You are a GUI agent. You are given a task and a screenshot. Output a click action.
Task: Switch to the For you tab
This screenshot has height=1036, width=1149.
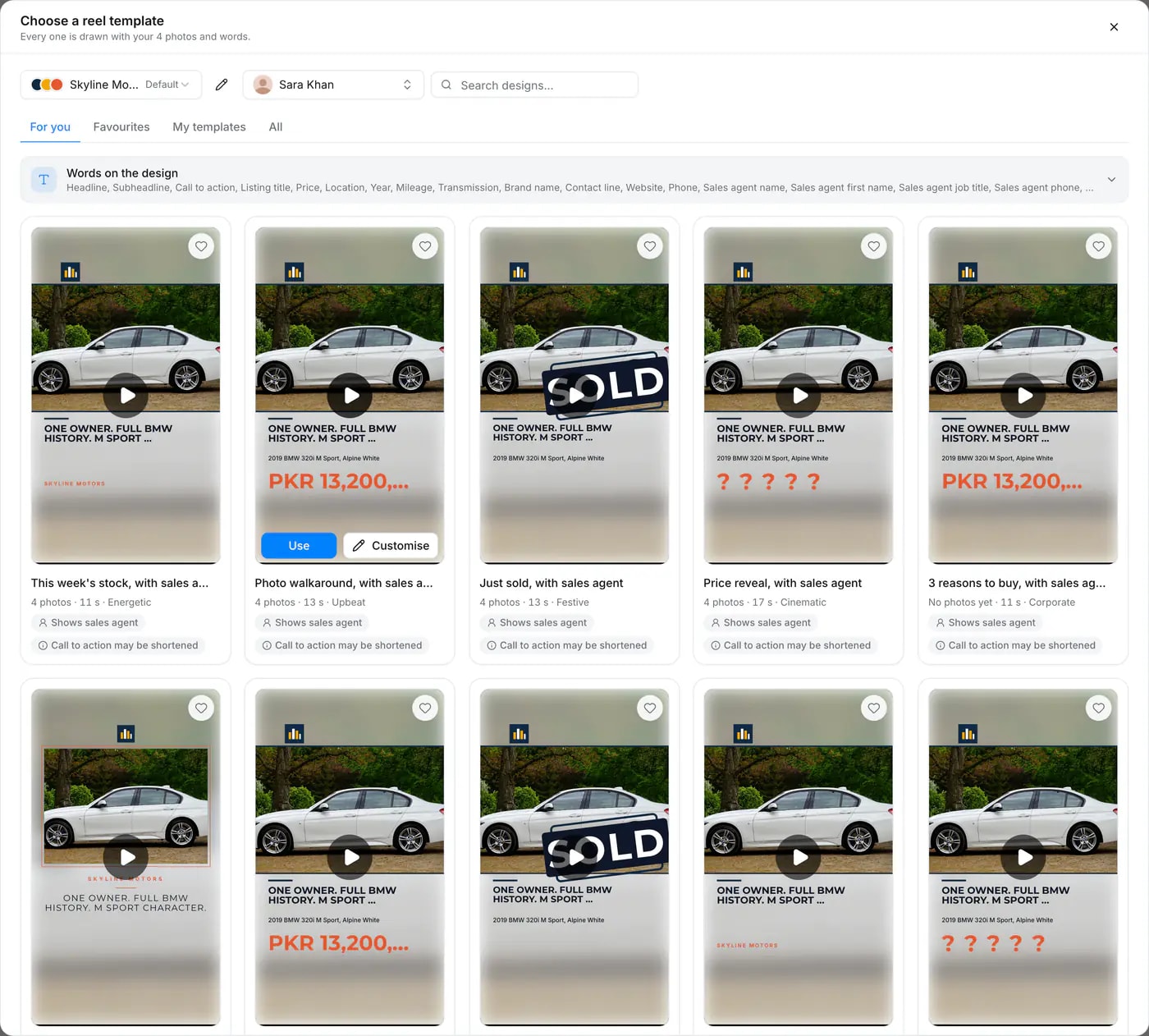50,127
